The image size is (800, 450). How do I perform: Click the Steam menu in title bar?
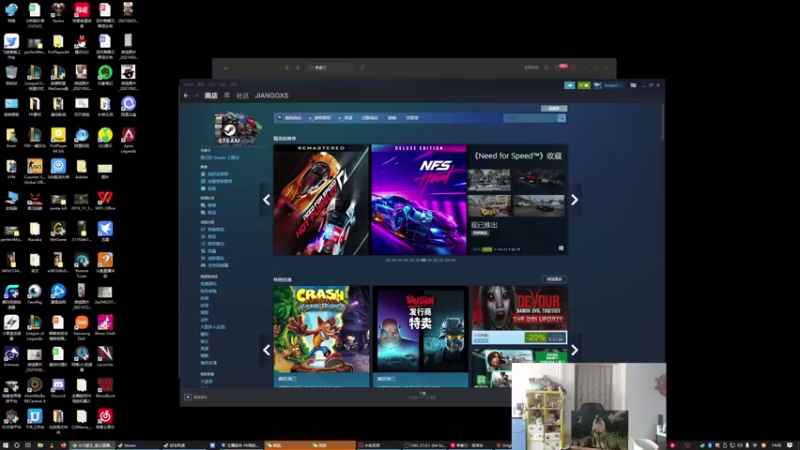(x=188, y=84)
